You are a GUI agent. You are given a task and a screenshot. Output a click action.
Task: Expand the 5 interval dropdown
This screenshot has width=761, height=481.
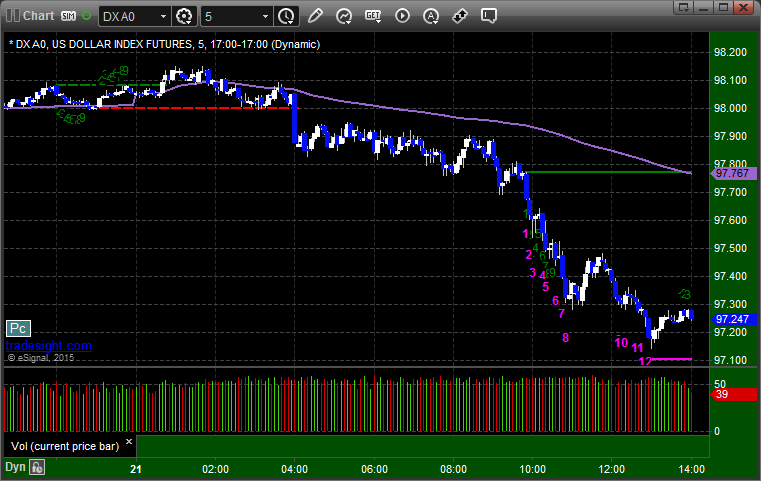point(265,17)
